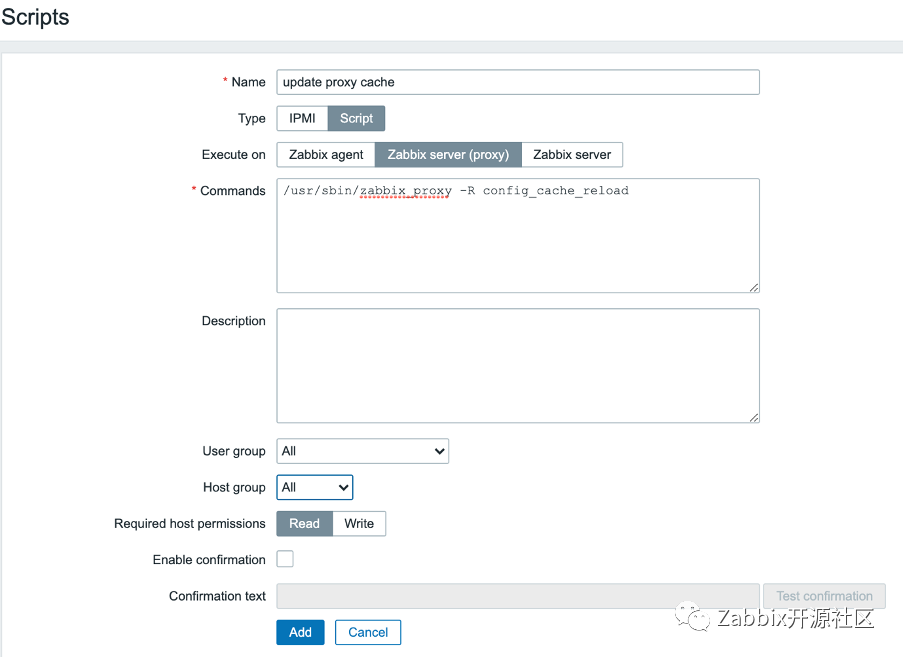Tick the Enable confirmation checkbox
This screenshot has height=658, width=904.
point(285,559)
